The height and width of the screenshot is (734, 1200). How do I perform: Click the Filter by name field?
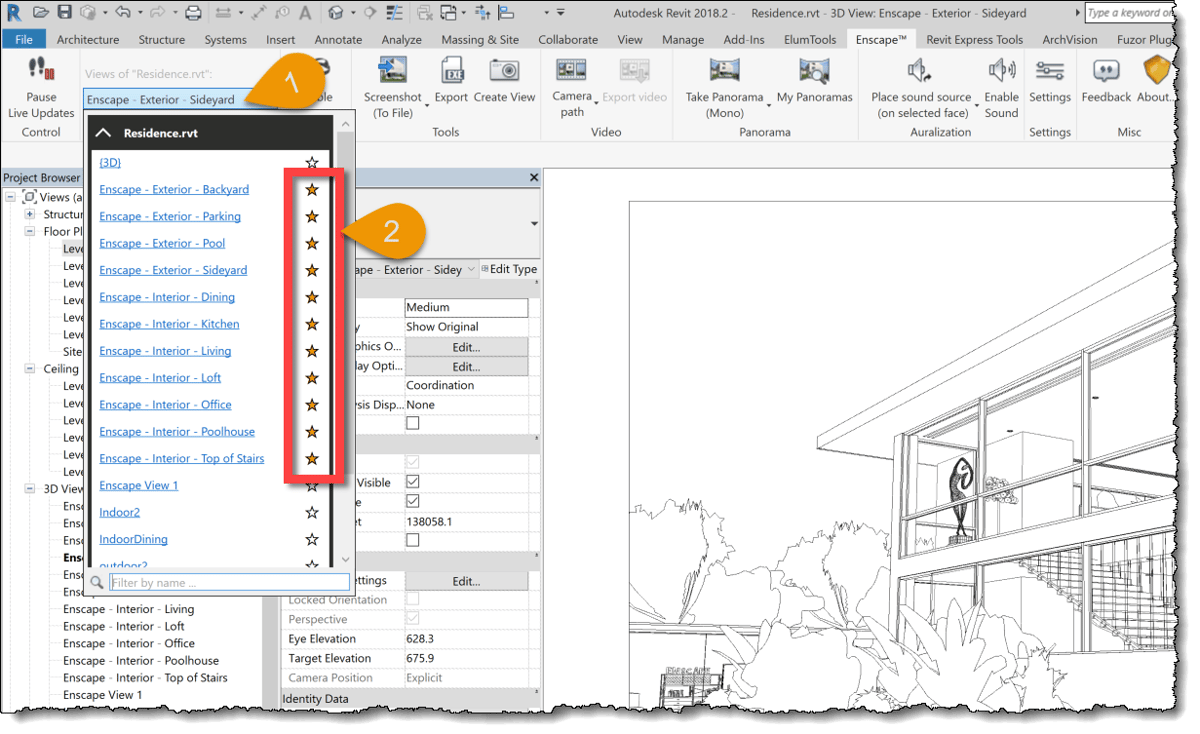pos(228,581)
